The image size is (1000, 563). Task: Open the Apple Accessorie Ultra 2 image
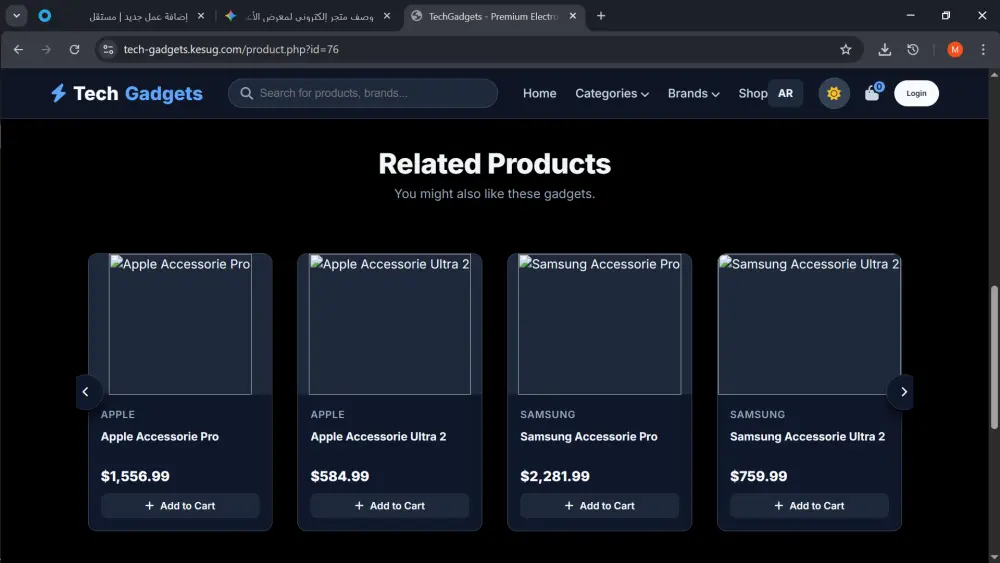(x=390, y=324)
